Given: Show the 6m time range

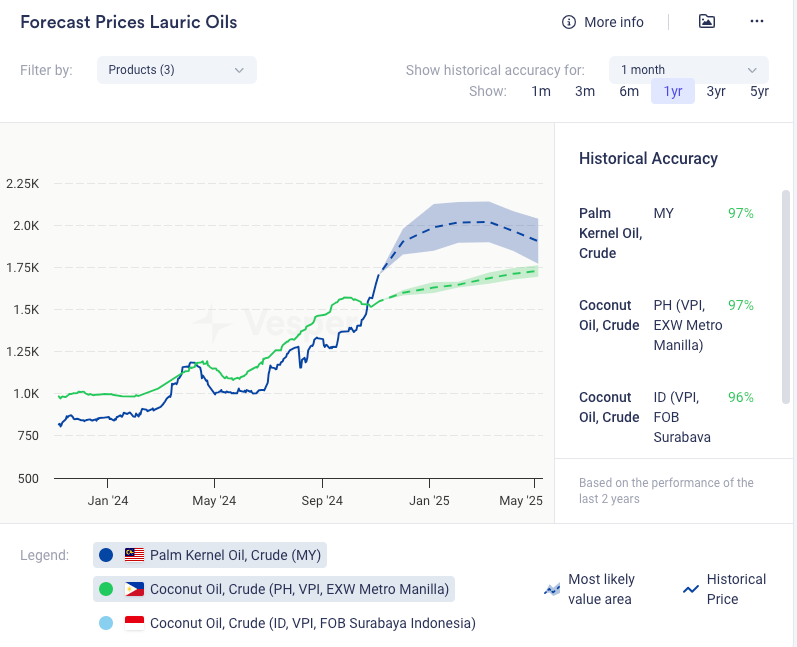Looking at the screenshot, I should pyautogui.click(x=629, y=91).
